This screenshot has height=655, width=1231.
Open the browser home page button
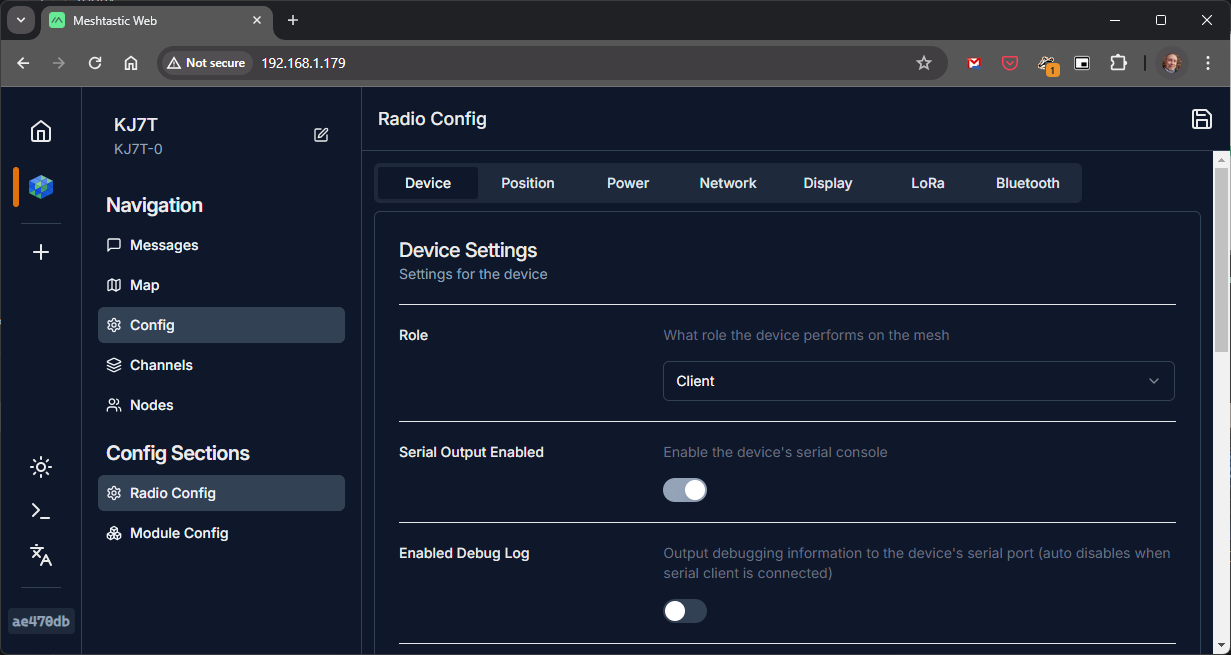tap(131, 63)
